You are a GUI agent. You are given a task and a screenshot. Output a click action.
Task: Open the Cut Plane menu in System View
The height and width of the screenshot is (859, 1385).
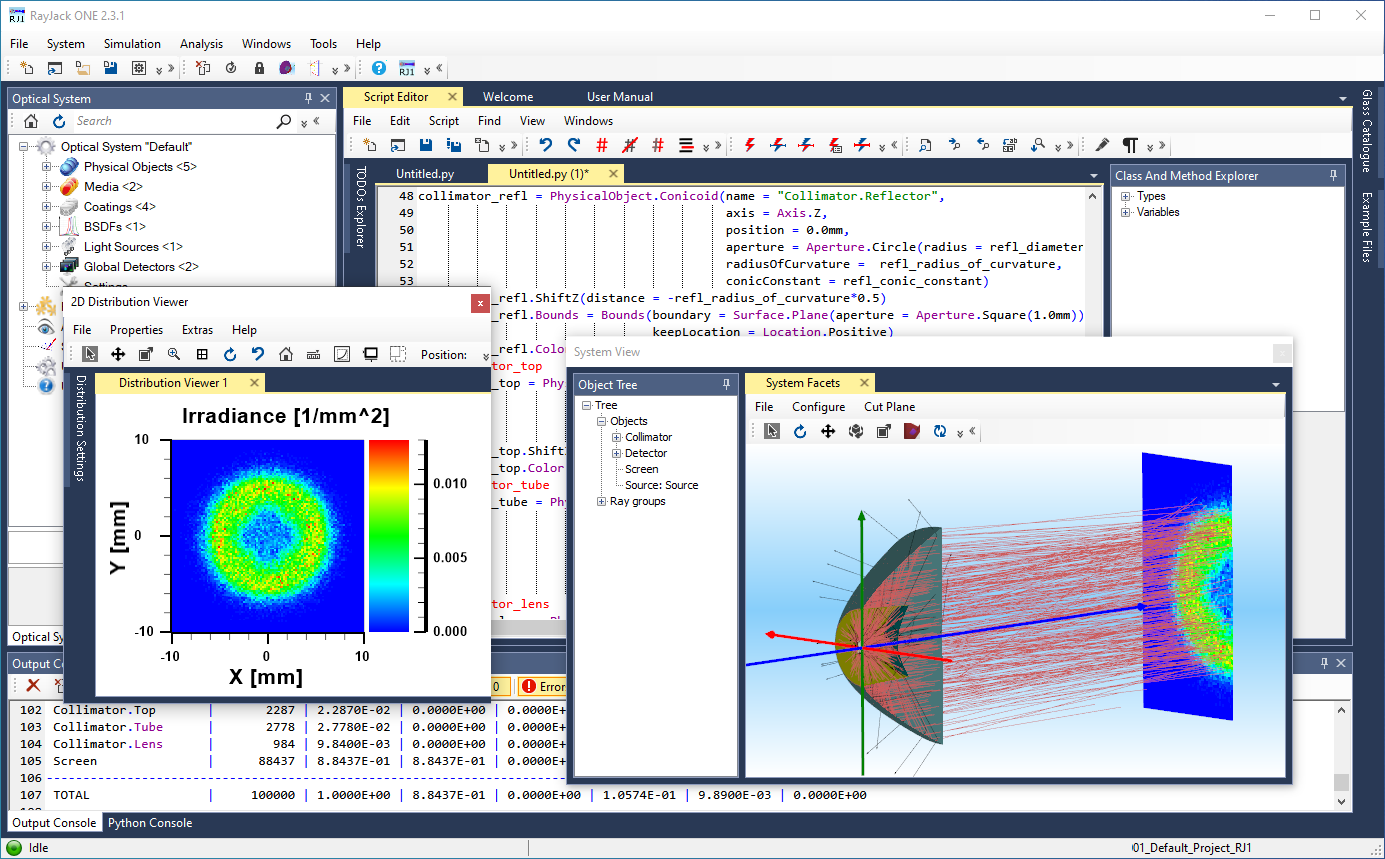coord(890,407)
